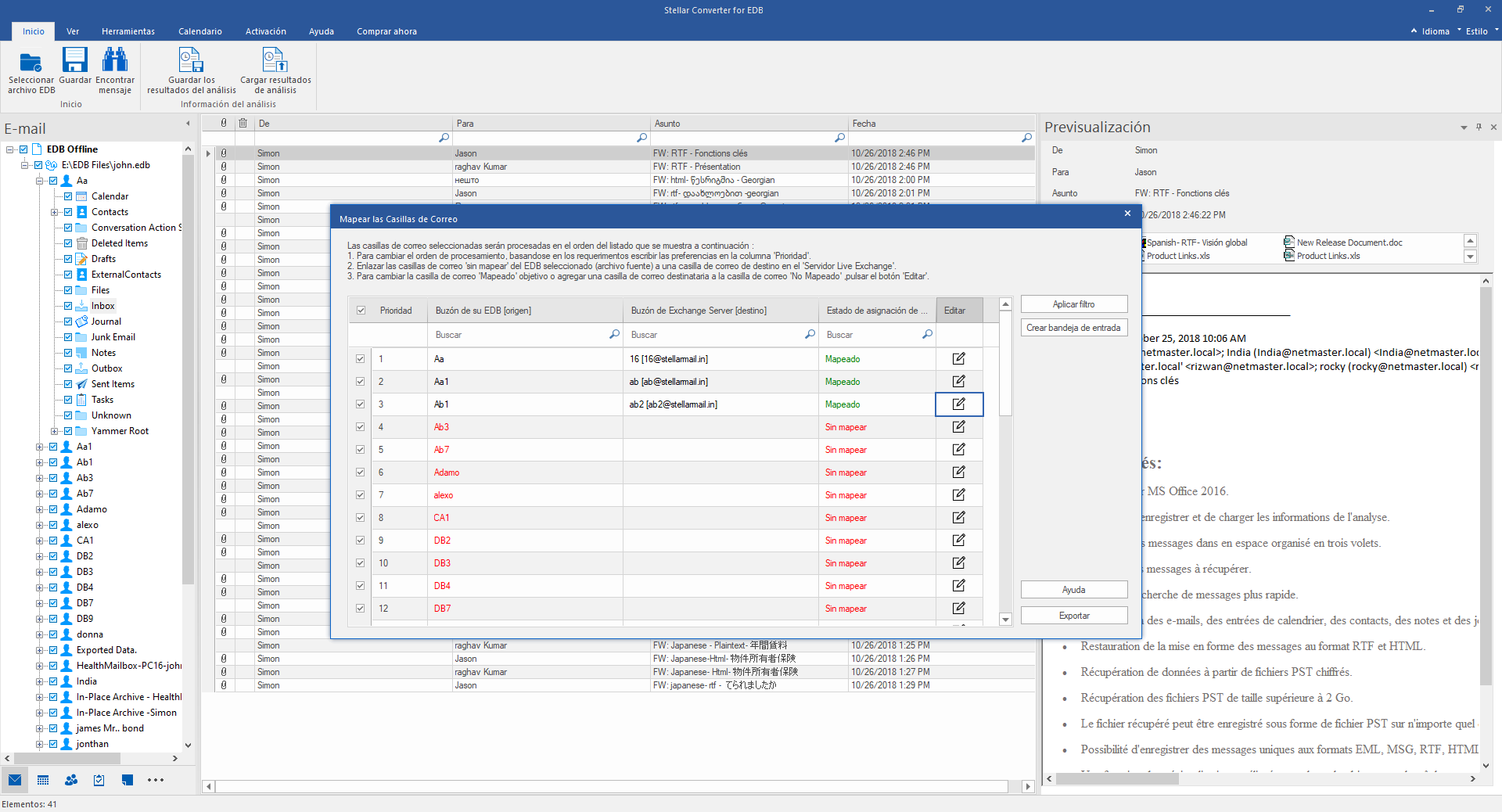
Task: Toggle the header select-all checkbox in dialog
Action: (361, 311)
